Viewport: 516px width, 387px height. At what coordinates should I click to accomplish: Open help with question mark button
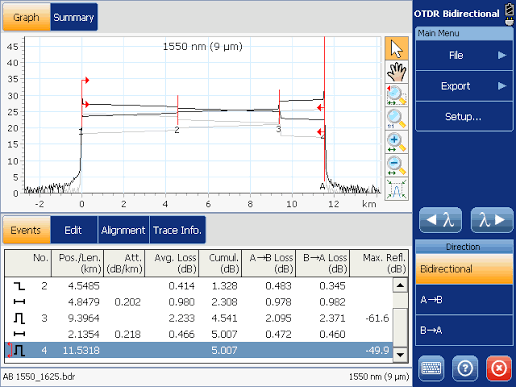pyautogui.click(x=465, y=368)
